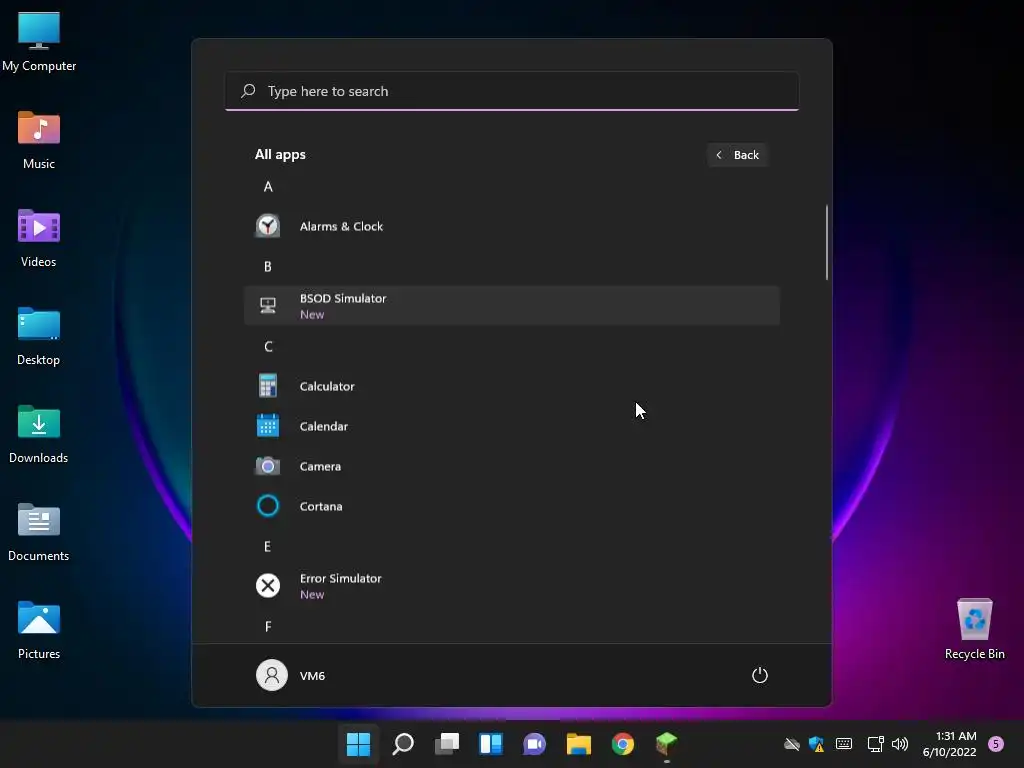Open Widgets from the taskbar
1024x768 pixels.
(491, 744)
